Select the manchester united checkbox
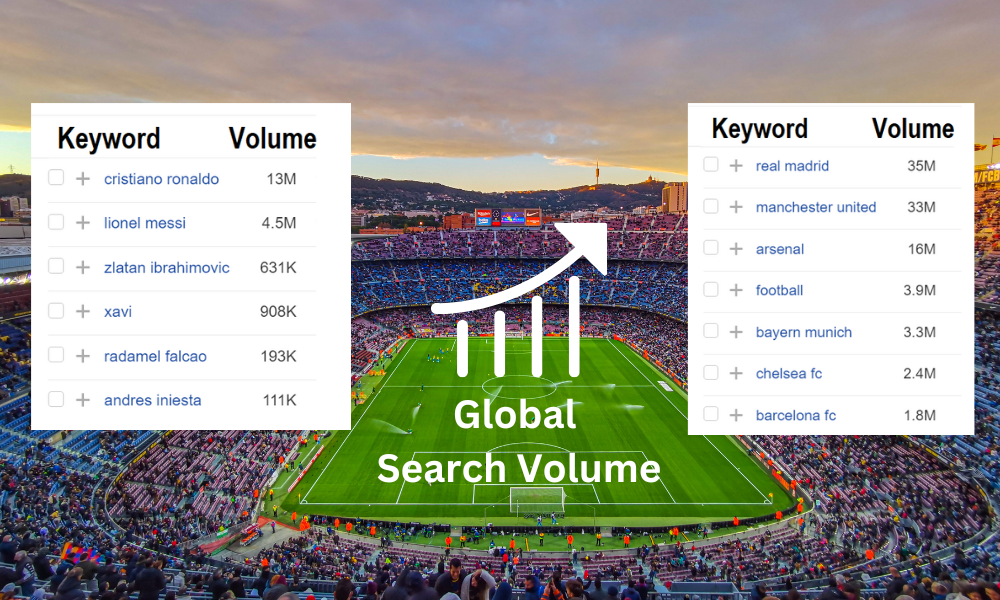This screenshot has height=600, width=1000. [x=710, y=206]
